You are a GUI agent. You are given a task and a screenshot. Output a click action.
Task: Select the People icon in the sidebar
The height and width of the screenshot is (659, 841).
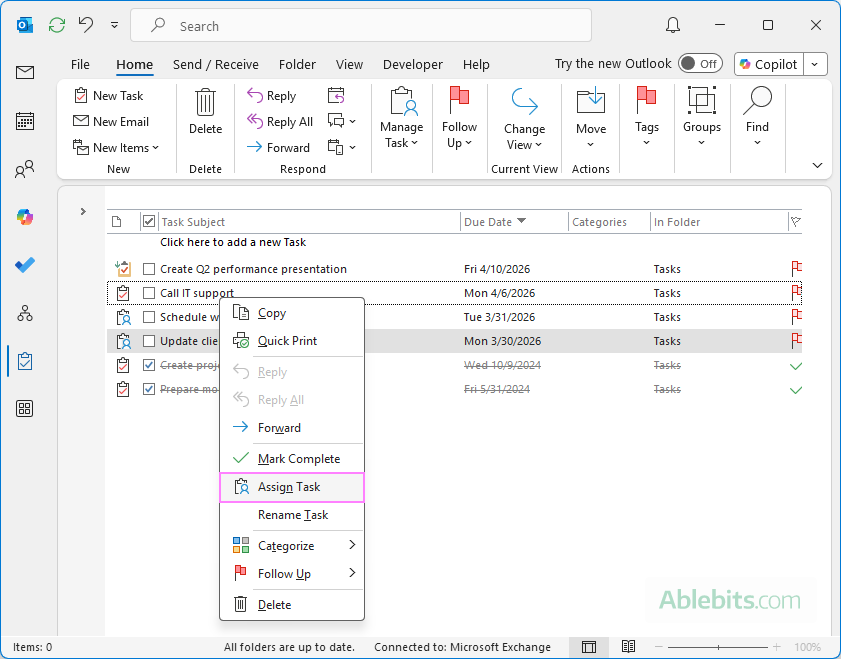[x=24, y=169]
